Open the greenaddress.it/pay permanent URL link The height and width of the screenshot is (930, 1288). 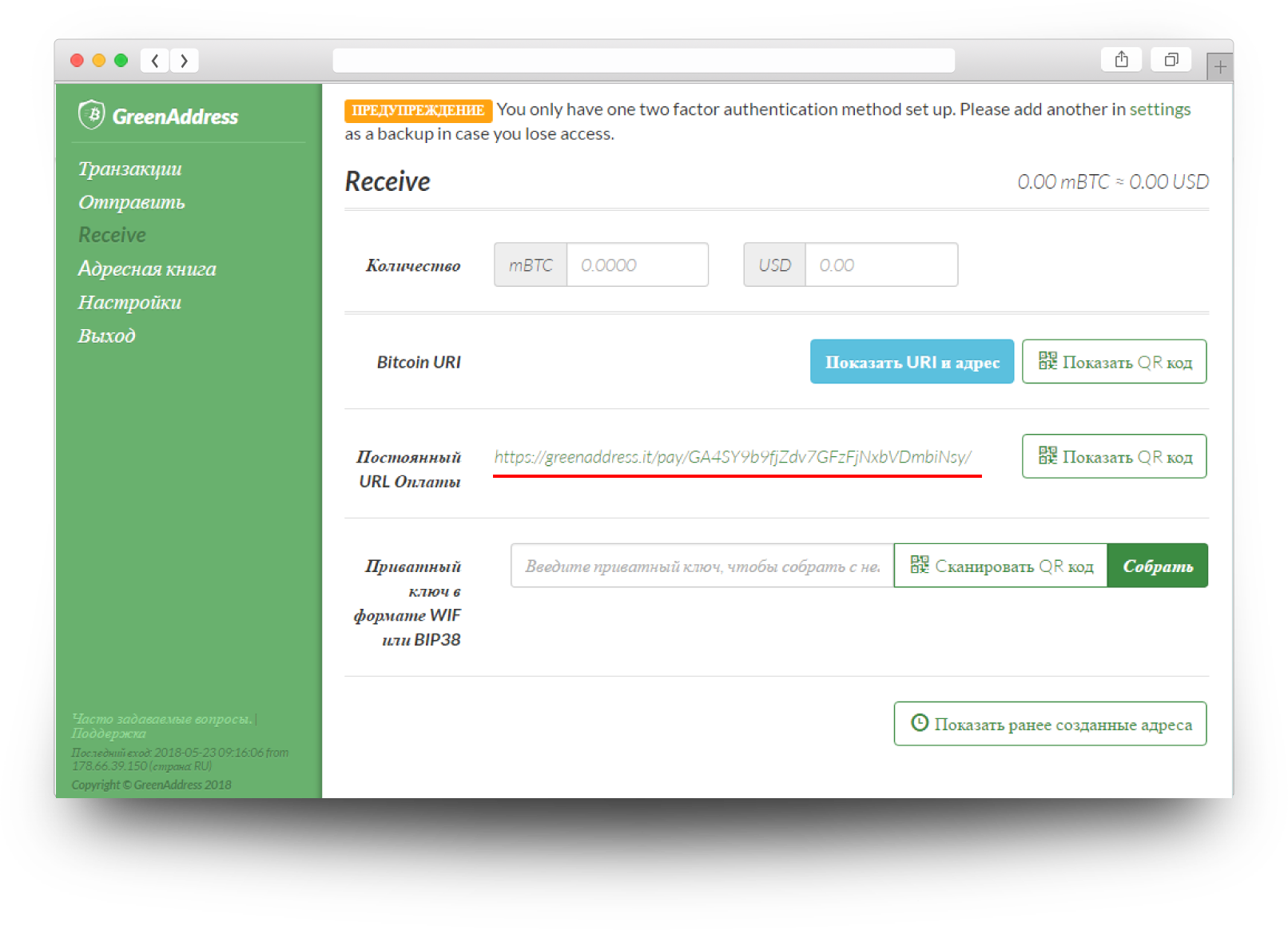coord(733,457)
